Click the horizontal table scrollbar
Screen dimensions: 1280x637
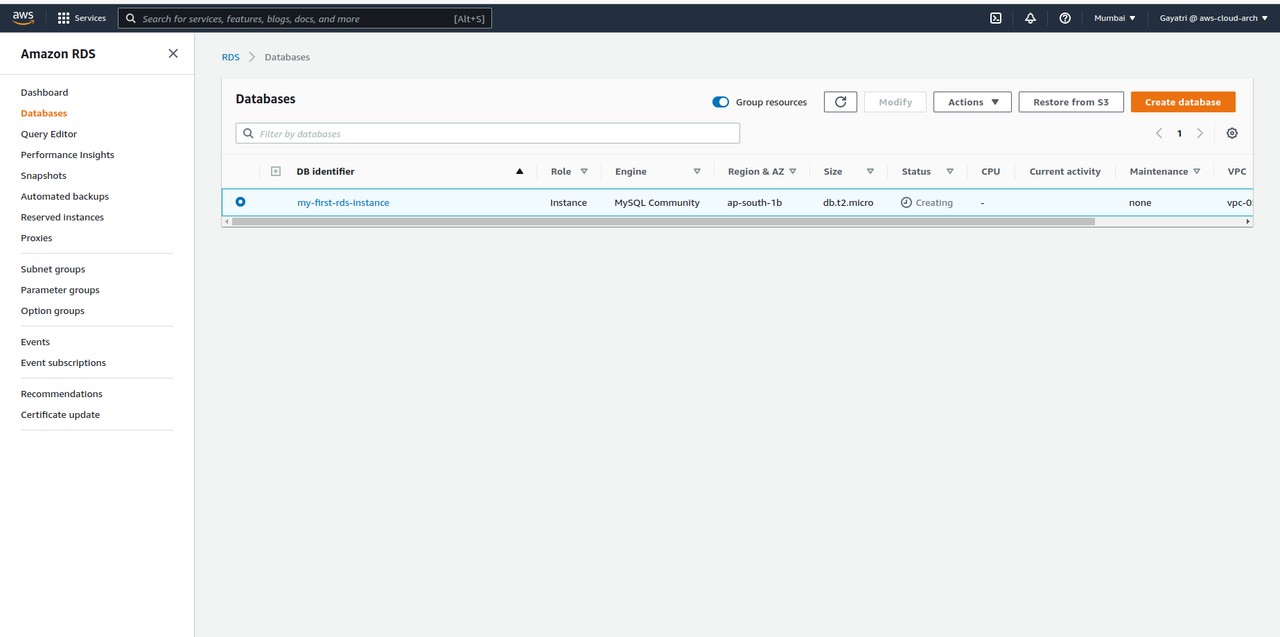coord(663,222)
